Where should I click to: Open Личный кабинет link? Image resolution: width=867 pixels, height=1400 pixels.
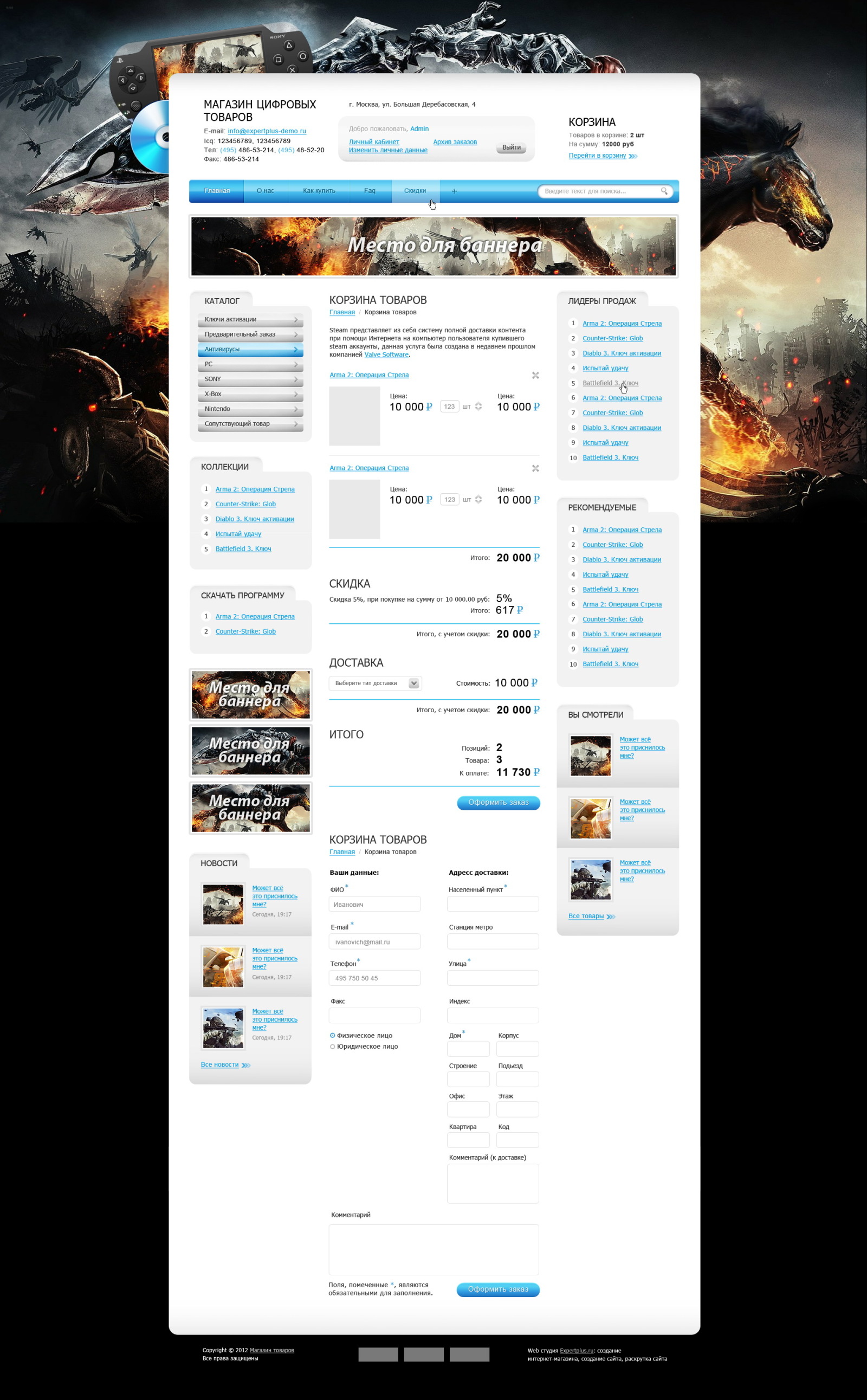pos(374,141)
